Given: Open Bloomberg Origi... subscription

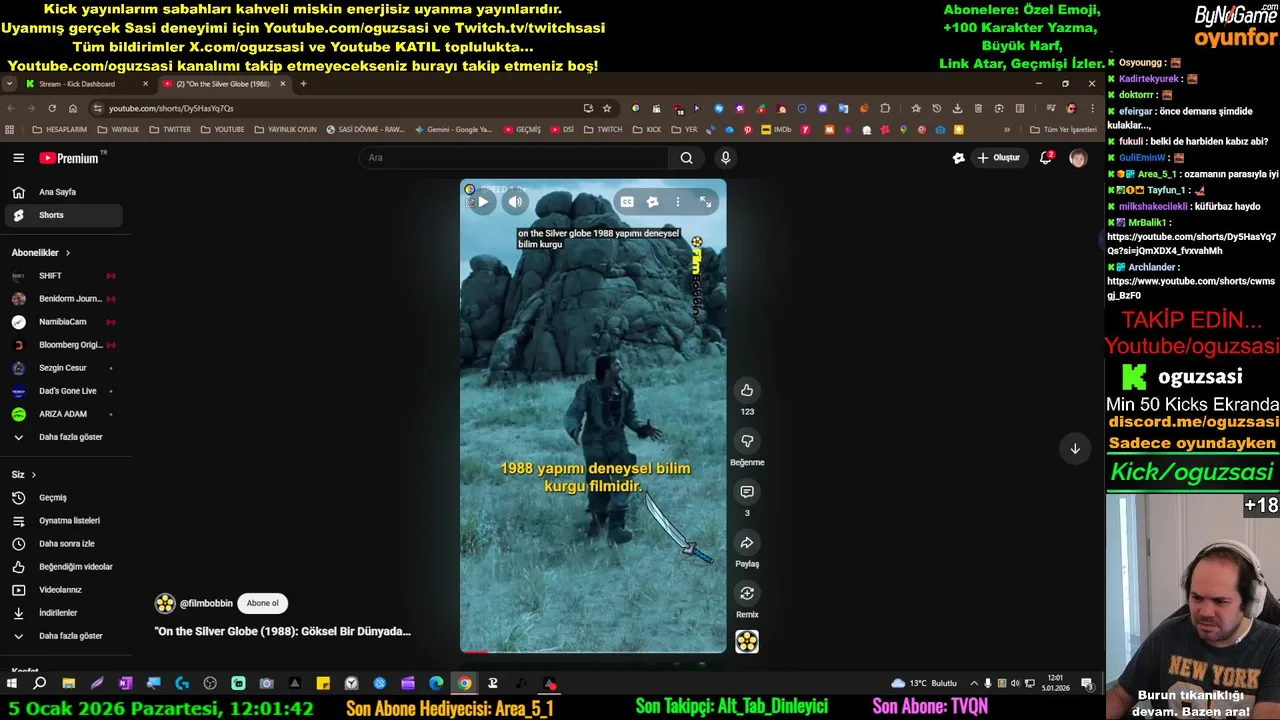Looking at the screenshot, I should 62,345.
